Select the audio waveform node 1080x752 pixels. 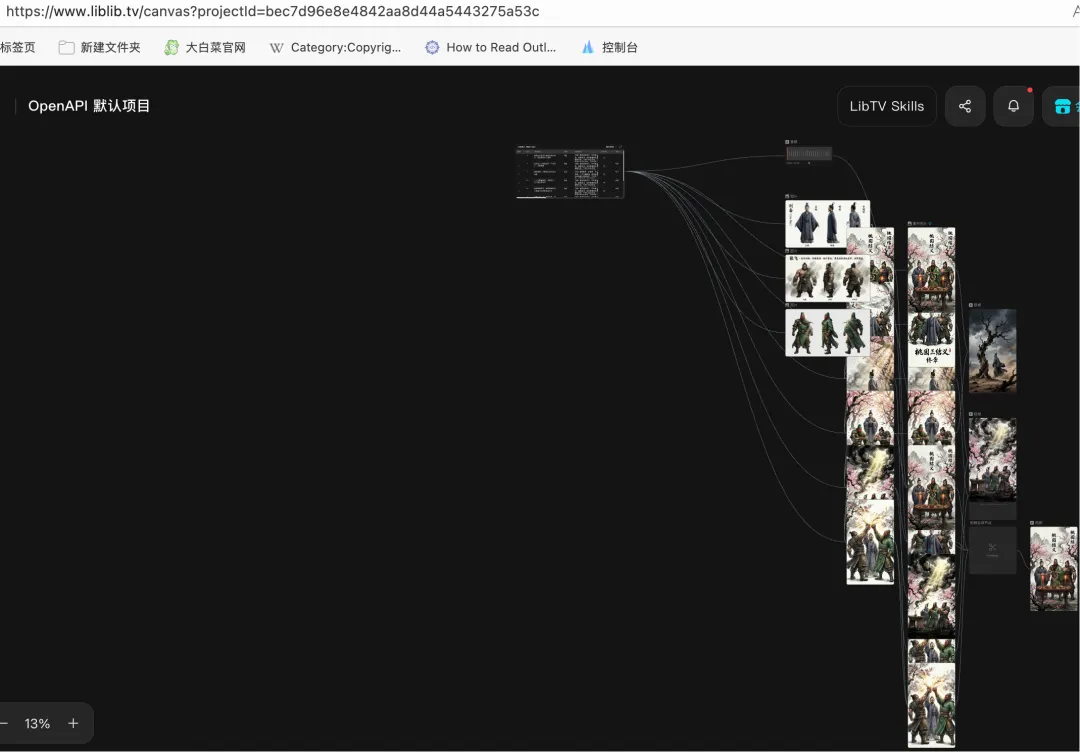click(809, 154)
